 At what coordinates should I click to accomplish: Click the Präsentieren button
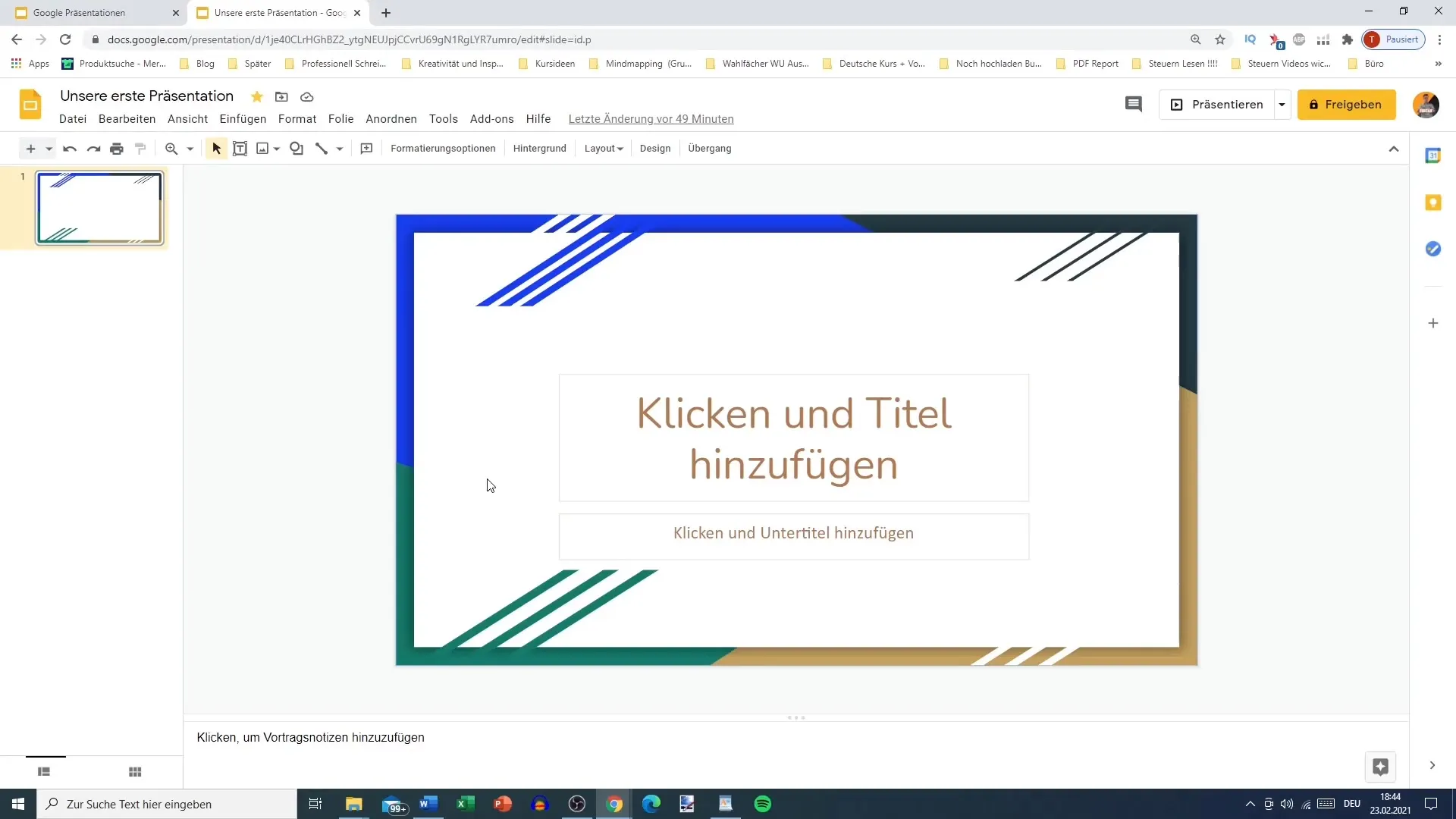1217,105
